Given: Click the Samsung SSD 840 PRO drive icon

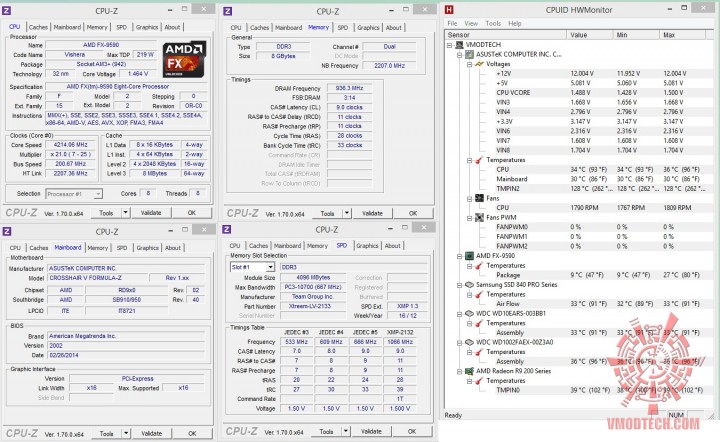Looking at the screenshot, I should click(469, 285).
